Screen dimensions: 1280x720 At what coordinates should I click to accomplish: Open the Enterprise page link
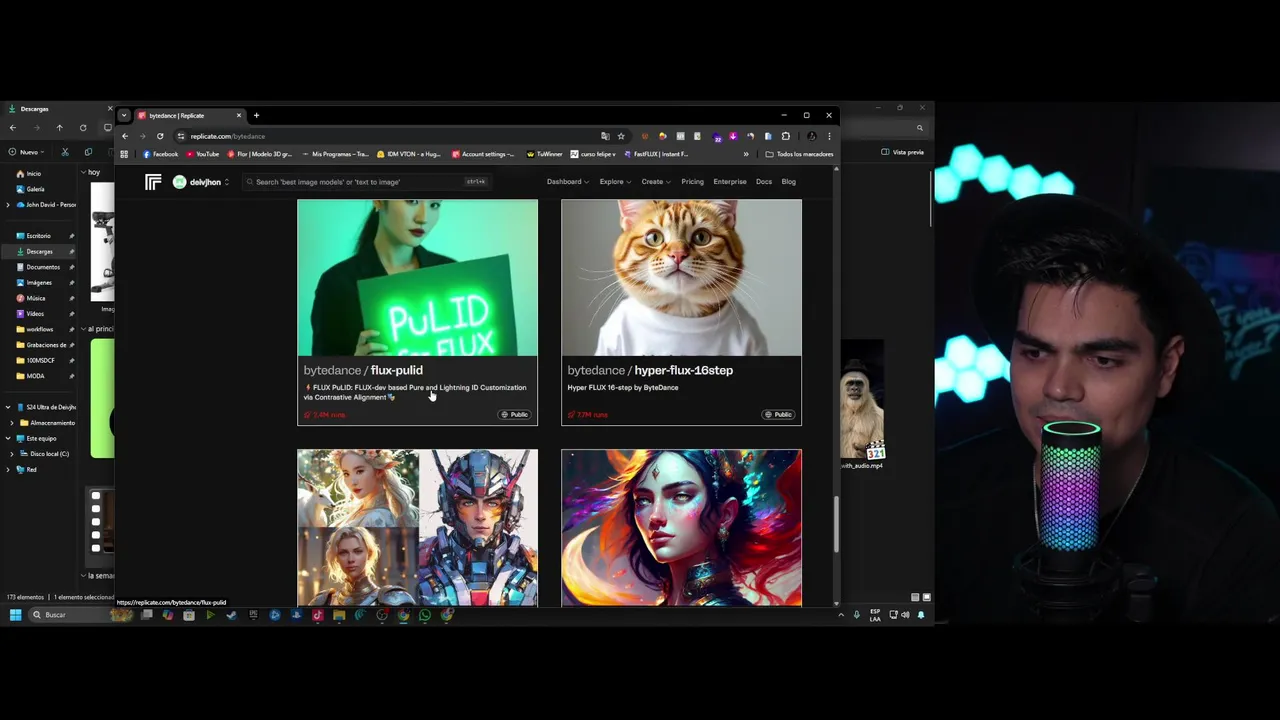[x=730, y=182]
